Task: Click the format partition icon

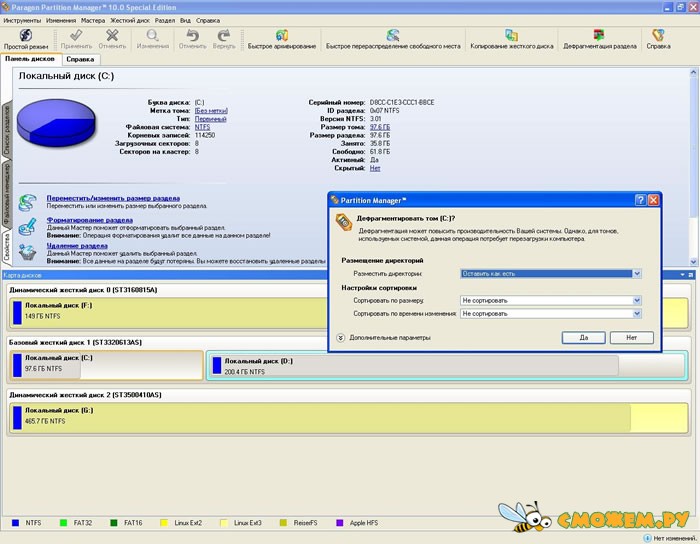Action: click(x=27, y=227)
